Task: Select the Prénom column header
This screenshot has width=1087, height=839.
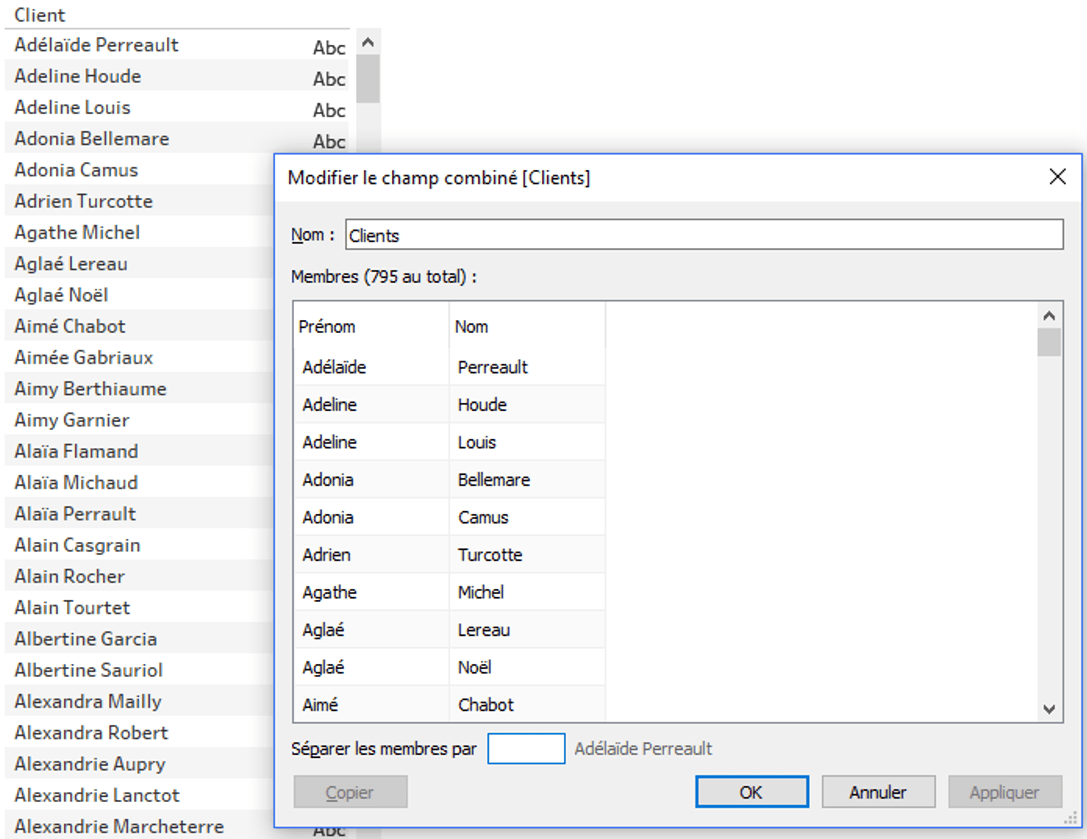Action: [327, 327]
